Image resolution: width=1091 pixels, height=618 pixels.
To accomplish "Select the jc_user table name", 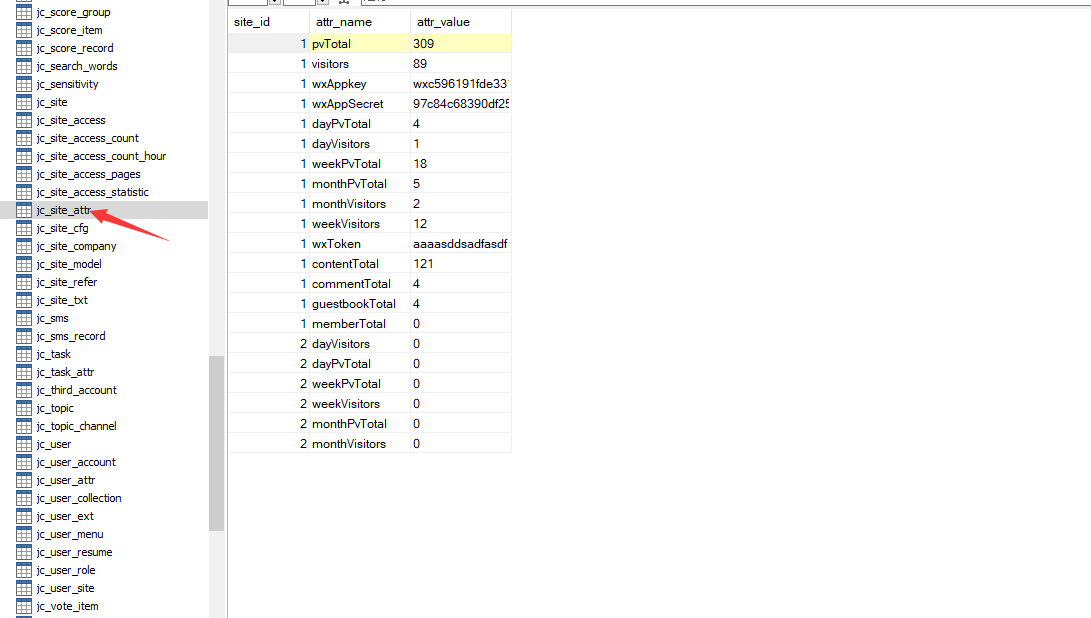I will (54, 444).
